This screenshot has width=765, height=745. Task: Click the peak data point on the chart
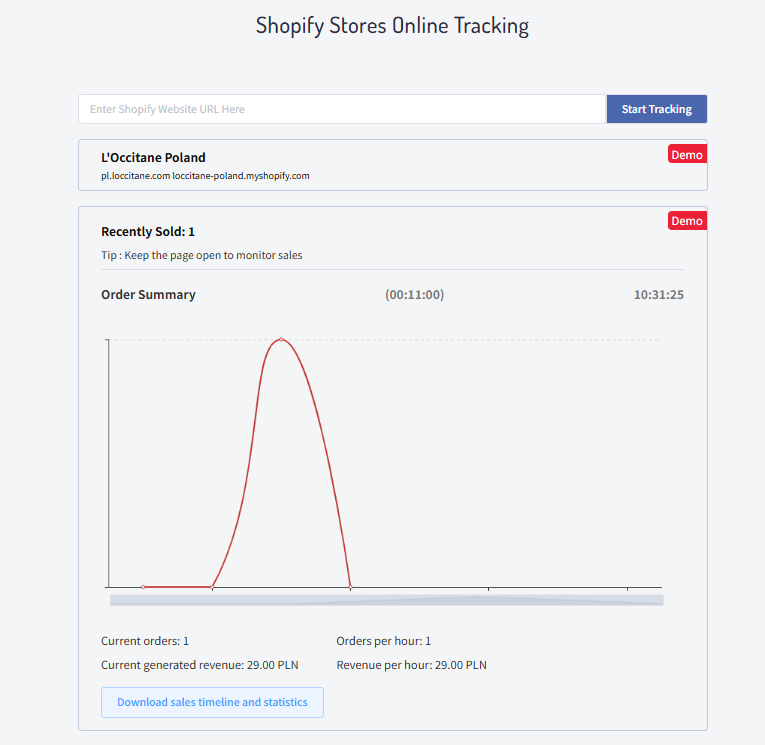pos(281,339)
